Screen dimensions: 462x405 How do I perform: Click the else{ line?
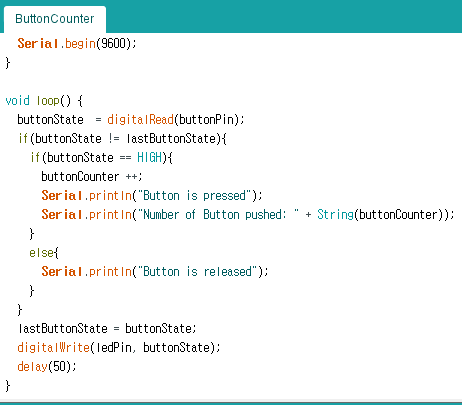point(44,253)
